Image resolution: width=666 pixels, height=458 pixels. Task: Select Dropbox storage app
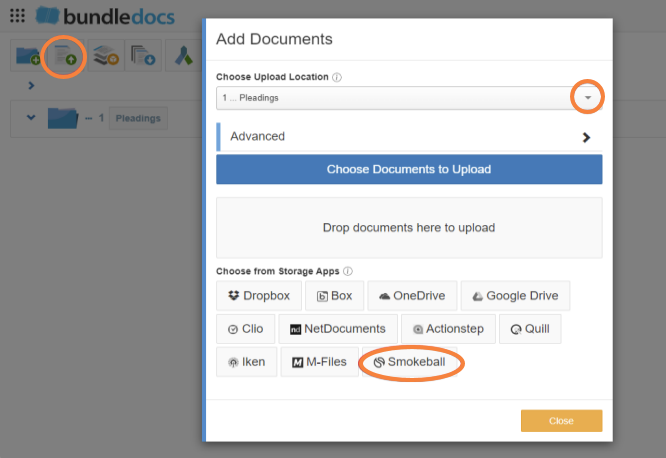(x=259, y=296)
